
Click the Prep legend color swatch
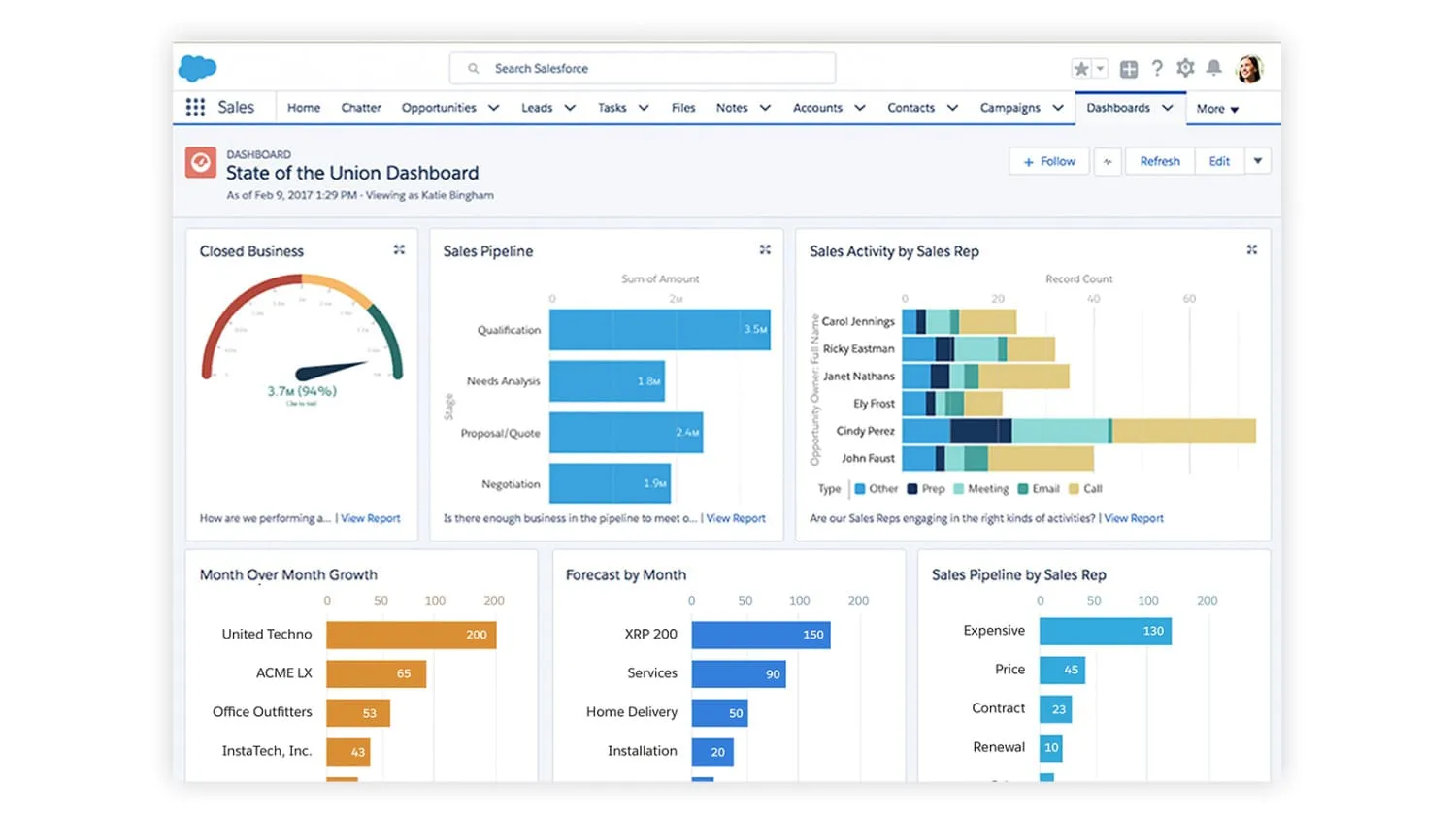pyautogui.click(x=912, y=489)
